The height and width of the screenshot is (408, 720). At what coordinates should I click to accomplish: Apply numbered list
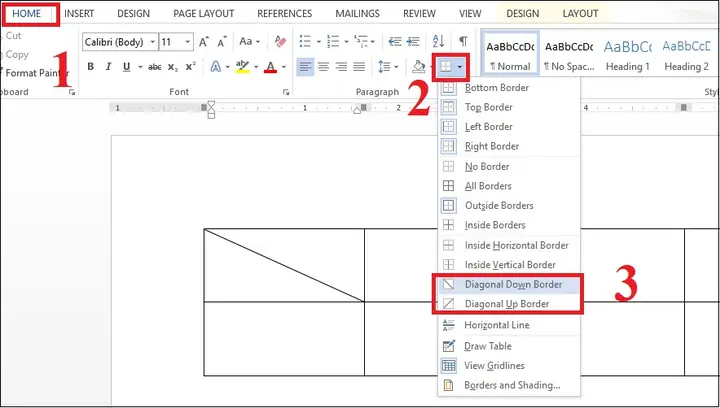pos(332,42)
